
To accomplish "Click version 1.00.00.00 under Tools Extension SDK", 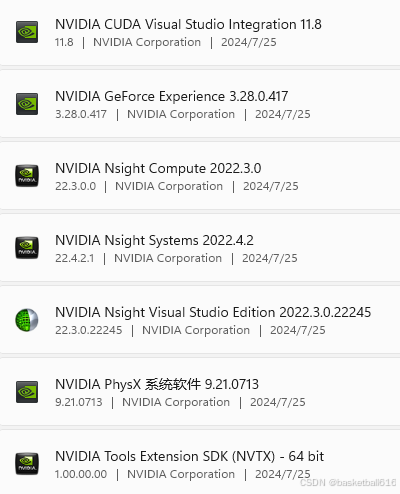I will tap(81, 474).
